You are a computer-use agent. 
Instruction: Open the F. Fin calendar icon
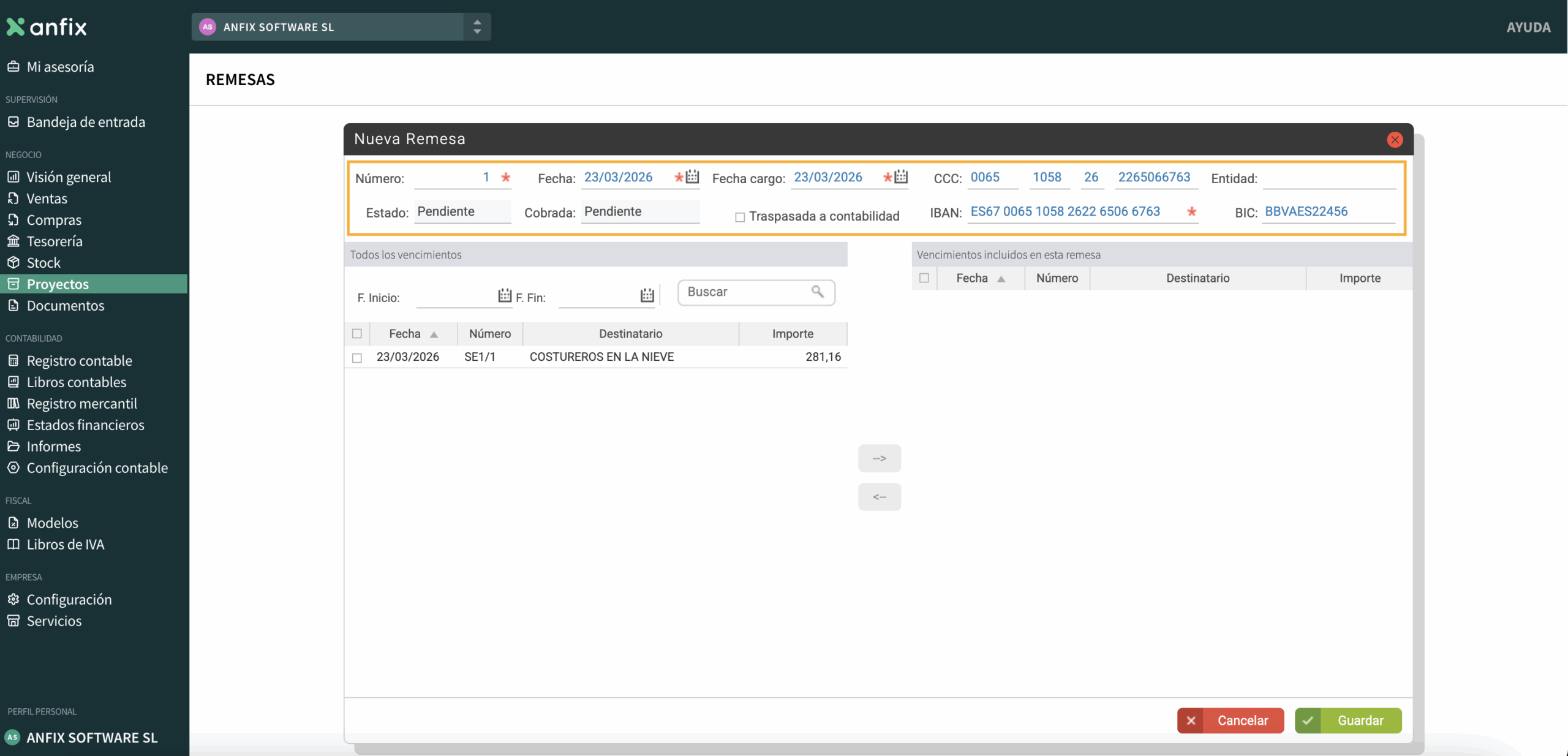[x=647, y=296]
